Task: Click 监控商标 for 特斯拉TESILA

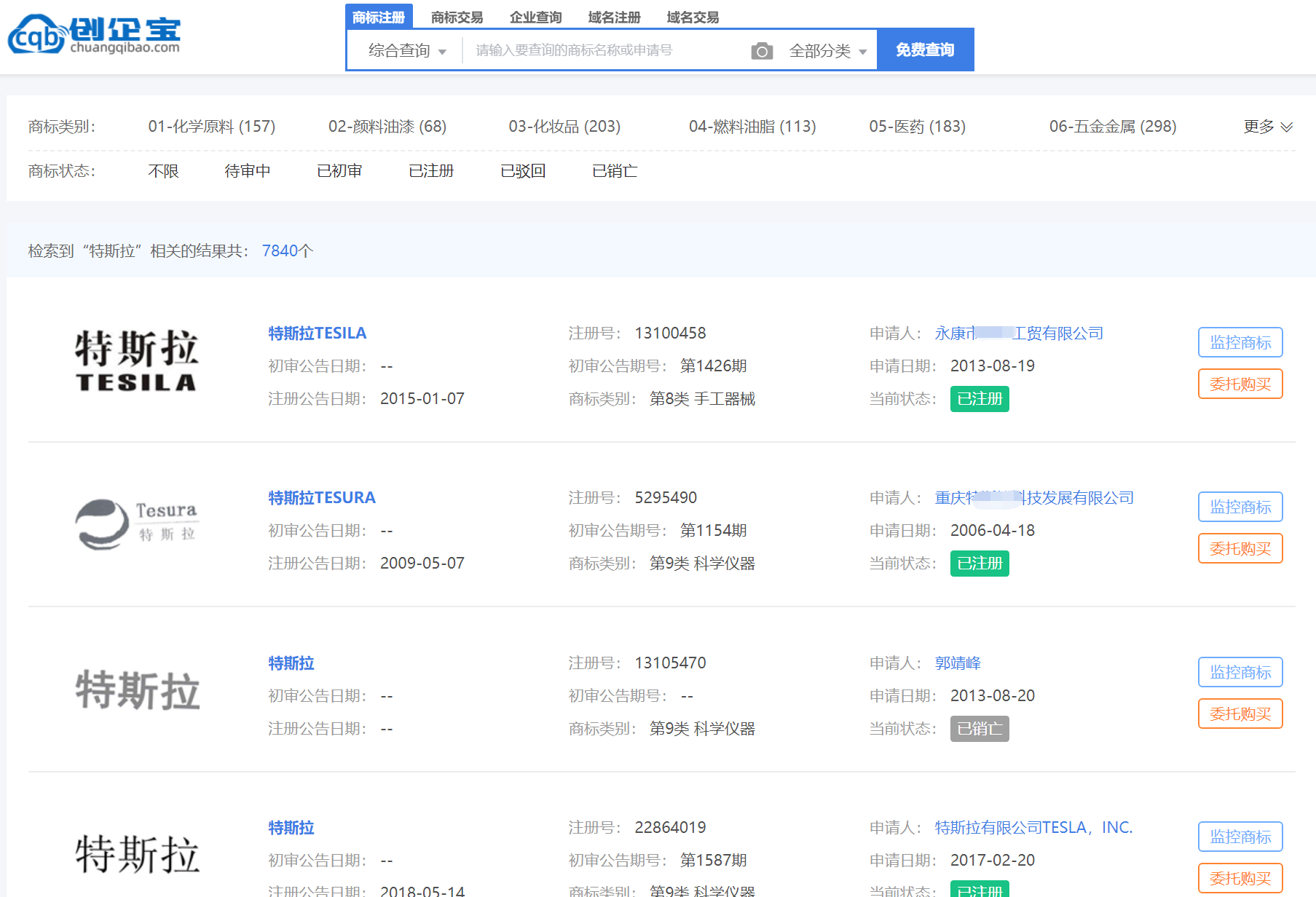Action: (x=1240, y=342)
